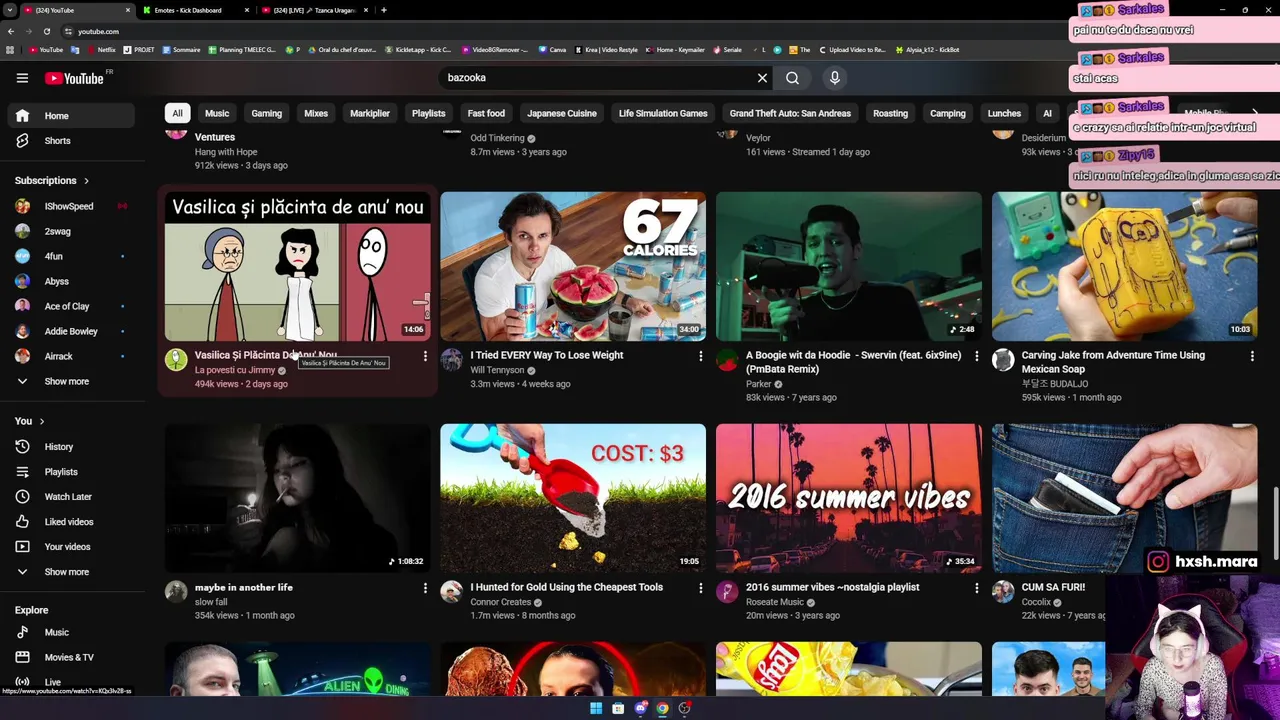Expand the Subscriptions section header
1280x720 pixels.
coord(52,181)
